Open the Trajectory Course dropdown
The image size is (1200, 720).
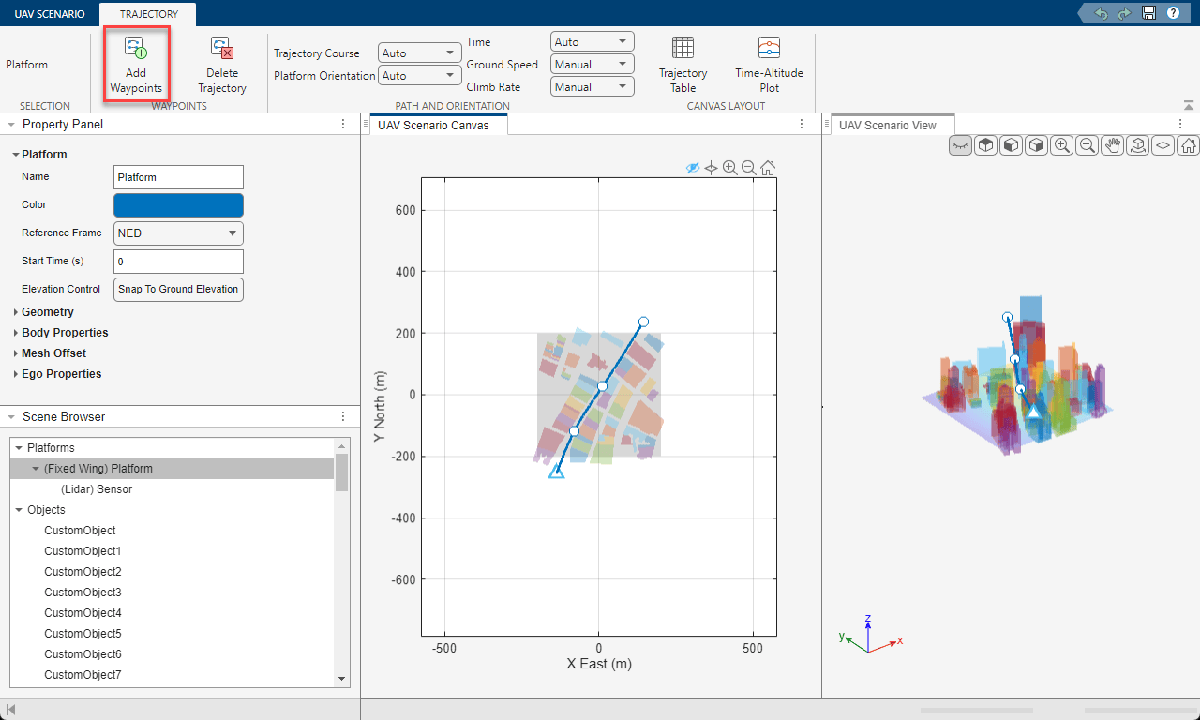pos(418,53)
